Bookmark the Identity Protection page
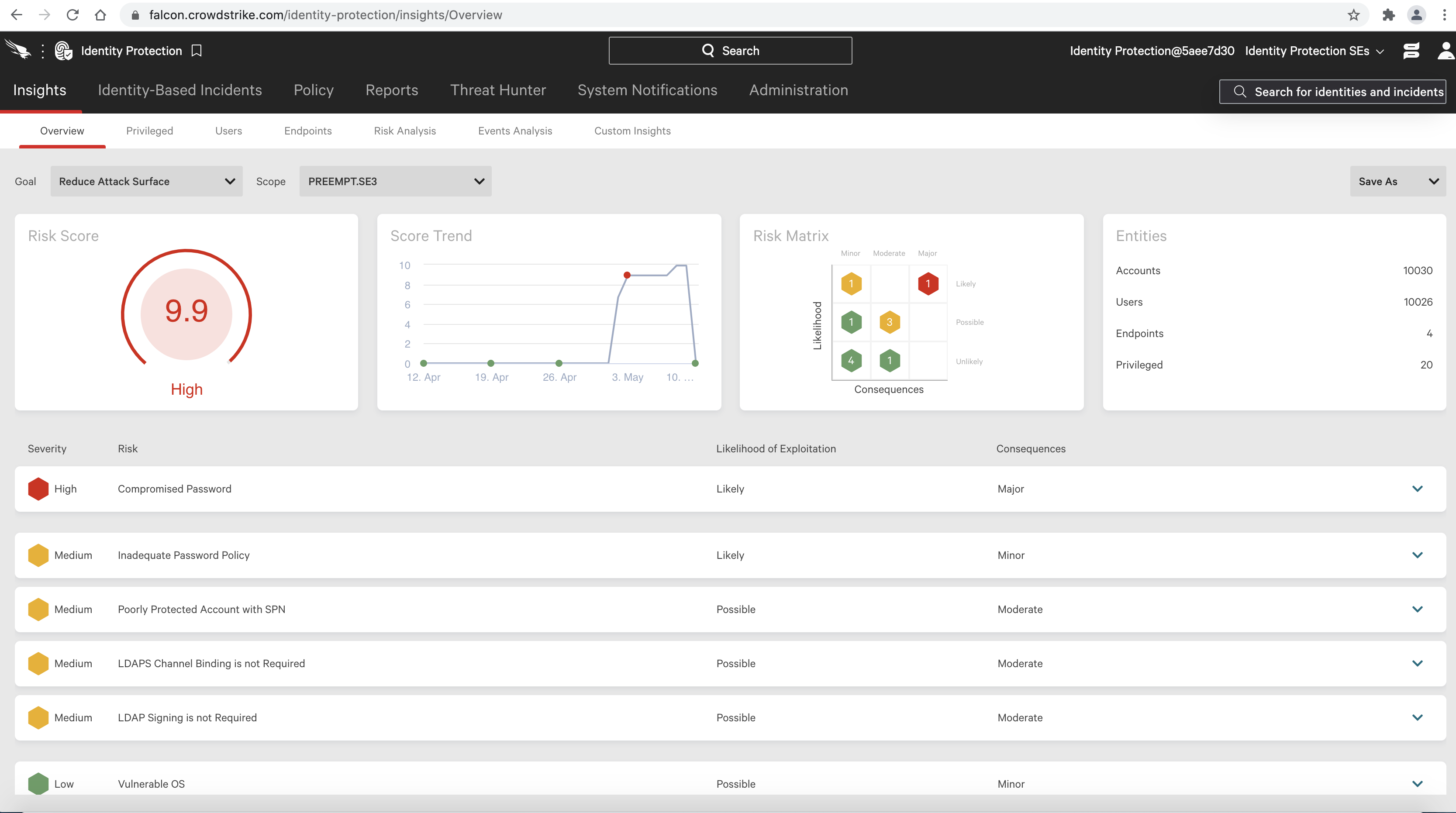Viewport: 1456px width, 813px height. pos(197,51)
